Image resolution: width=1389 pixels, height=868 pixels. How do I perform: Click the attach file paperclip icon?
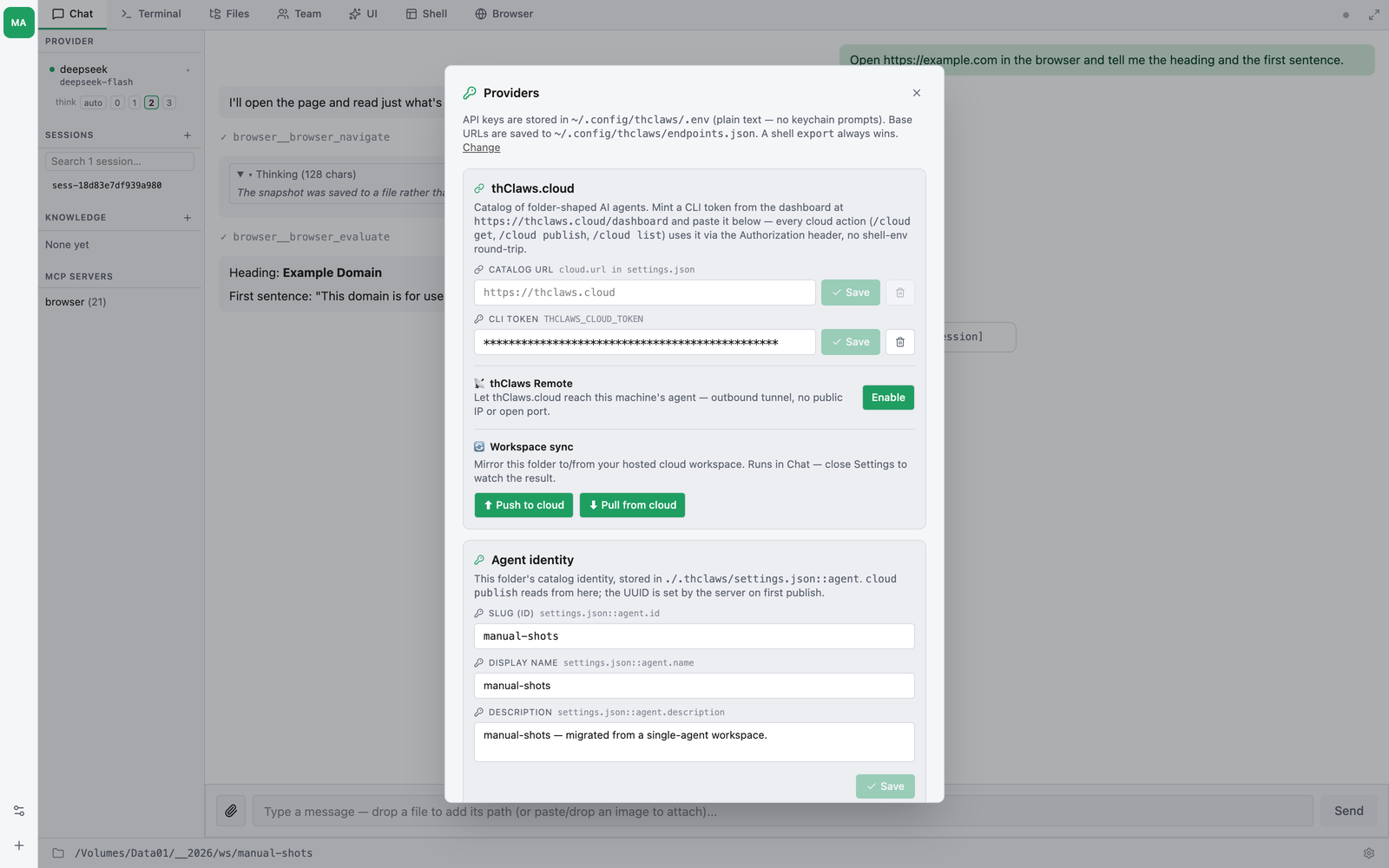[231, 811]
